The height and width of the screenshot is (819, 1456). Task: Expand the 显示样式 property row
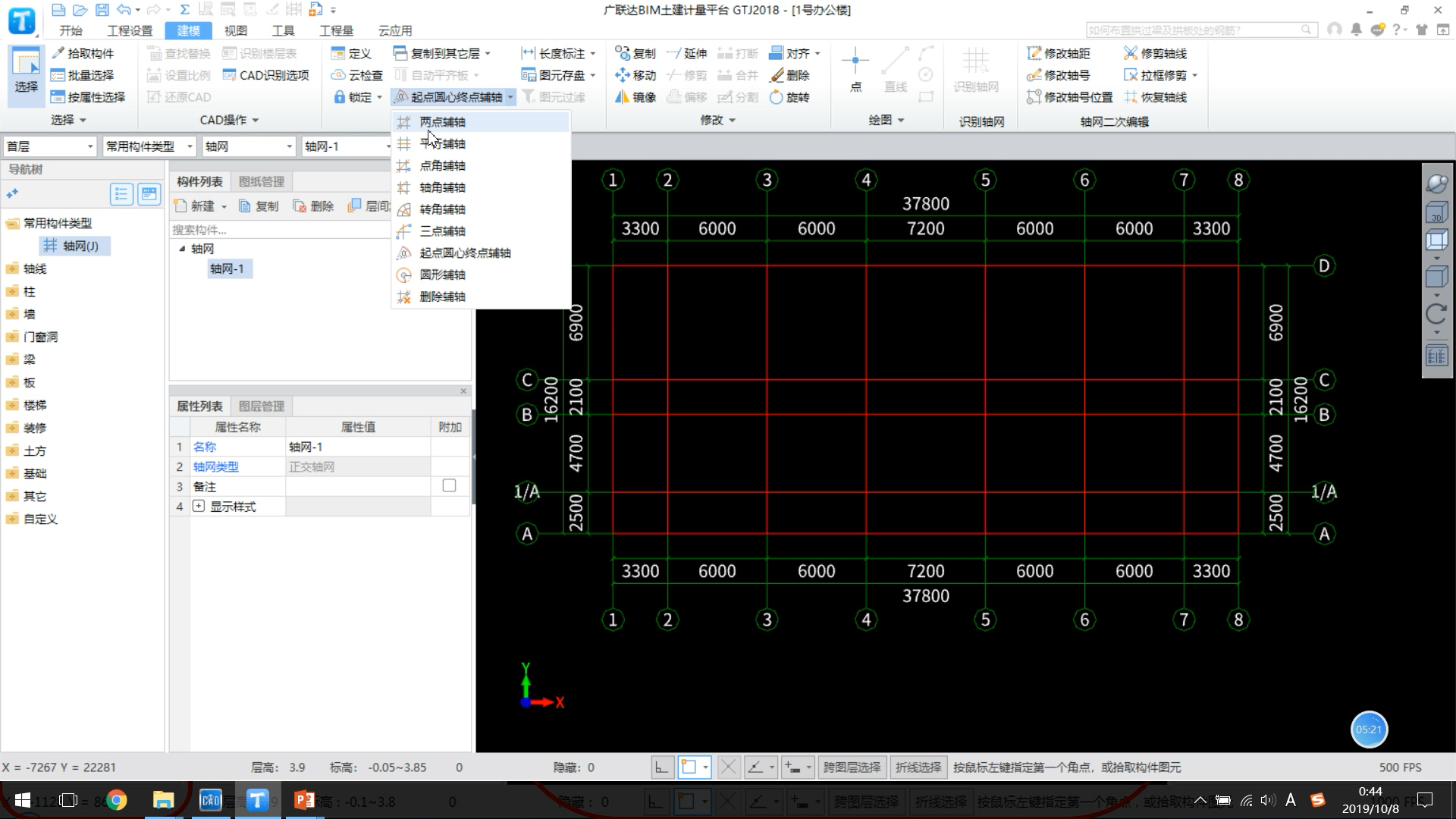199,506
